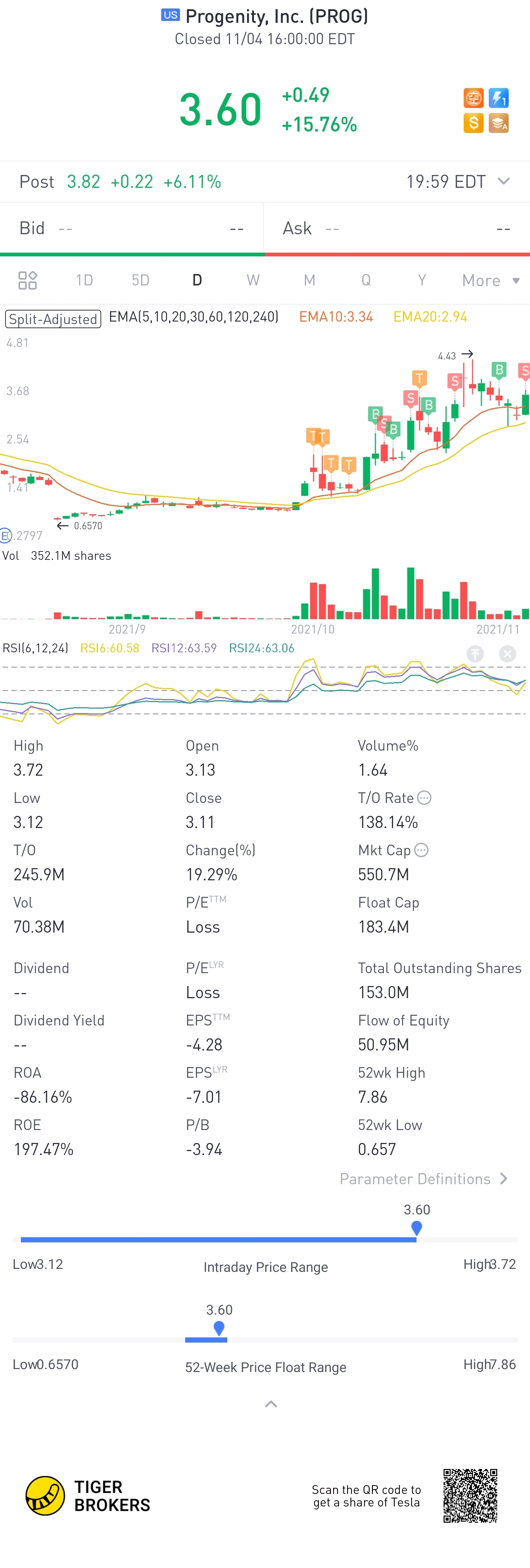This screenshot has height=1568, width=530.
Task: Open RSI(6,12,24) indicator settings
Action: (x=35, y=648)
